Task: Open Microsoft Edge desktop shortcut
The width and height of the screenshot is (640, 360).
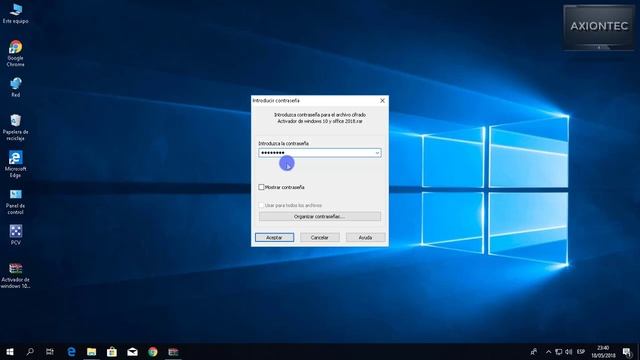Action: tap(16, 164)
